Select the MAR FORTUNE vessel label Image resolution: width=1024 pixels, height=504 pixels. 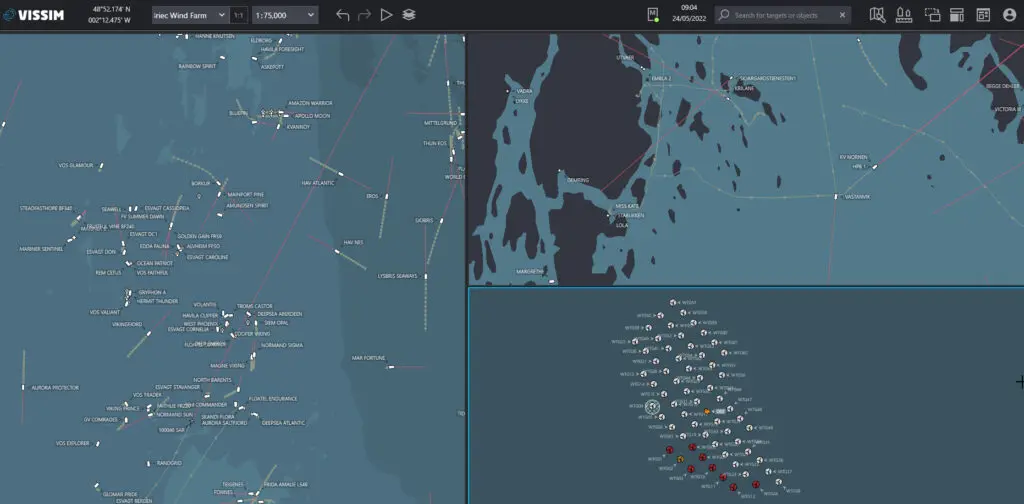pyautogui.click(x=369, y=358)
